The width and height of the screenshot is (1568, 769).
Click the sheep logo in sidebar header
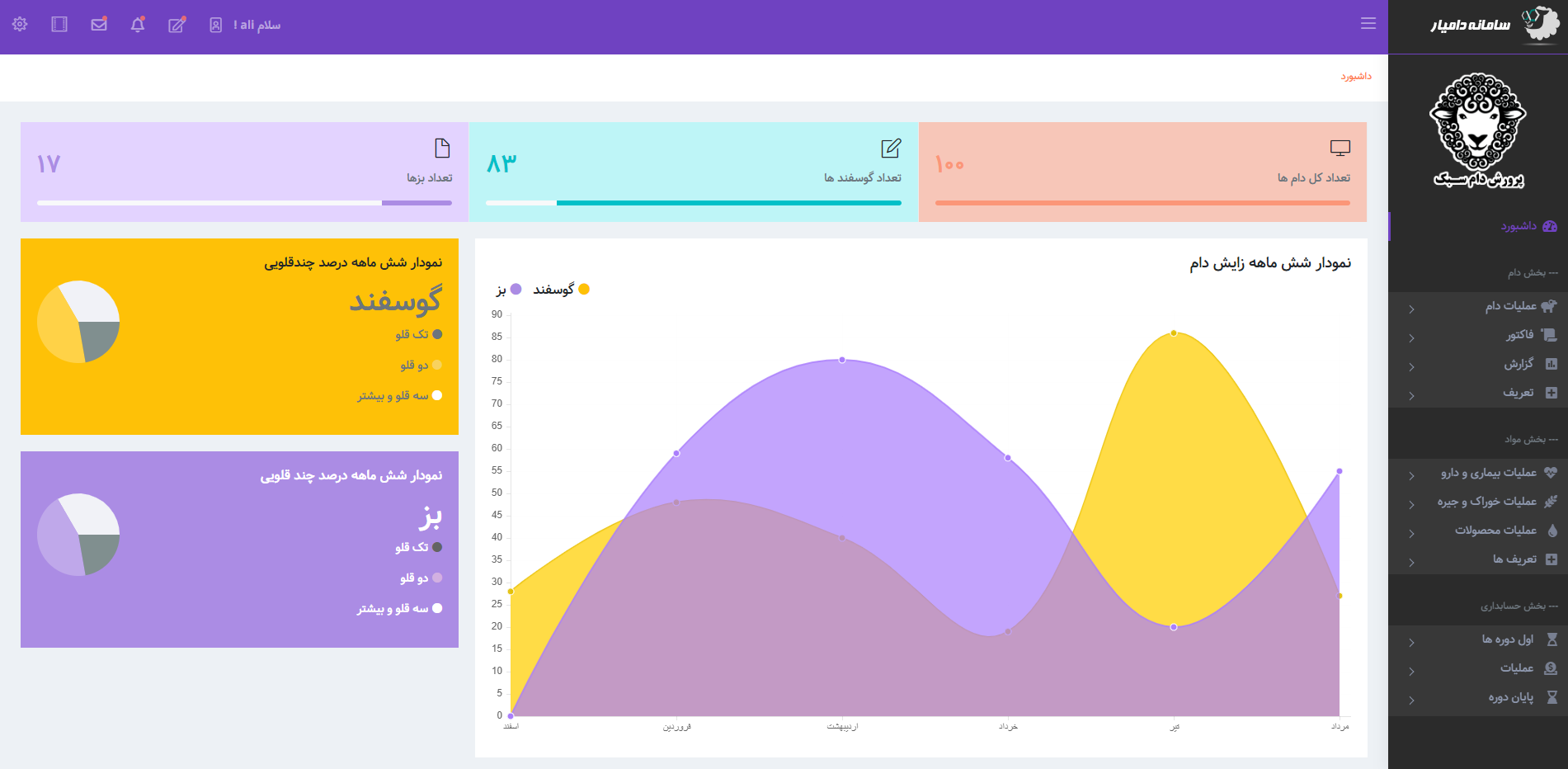pos(1539,24)
